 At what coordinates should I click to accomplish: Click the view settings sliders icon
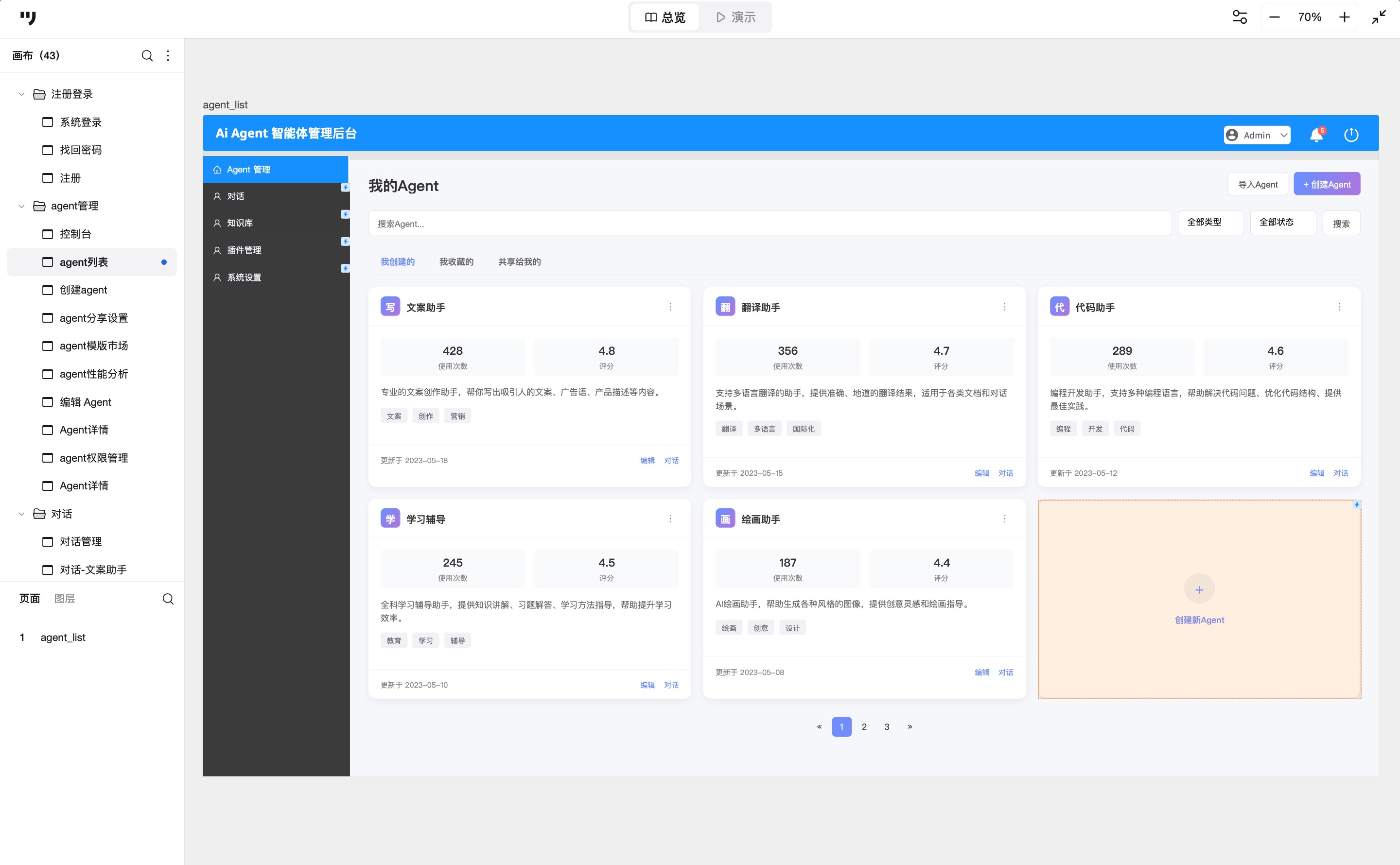point(1239,17)
